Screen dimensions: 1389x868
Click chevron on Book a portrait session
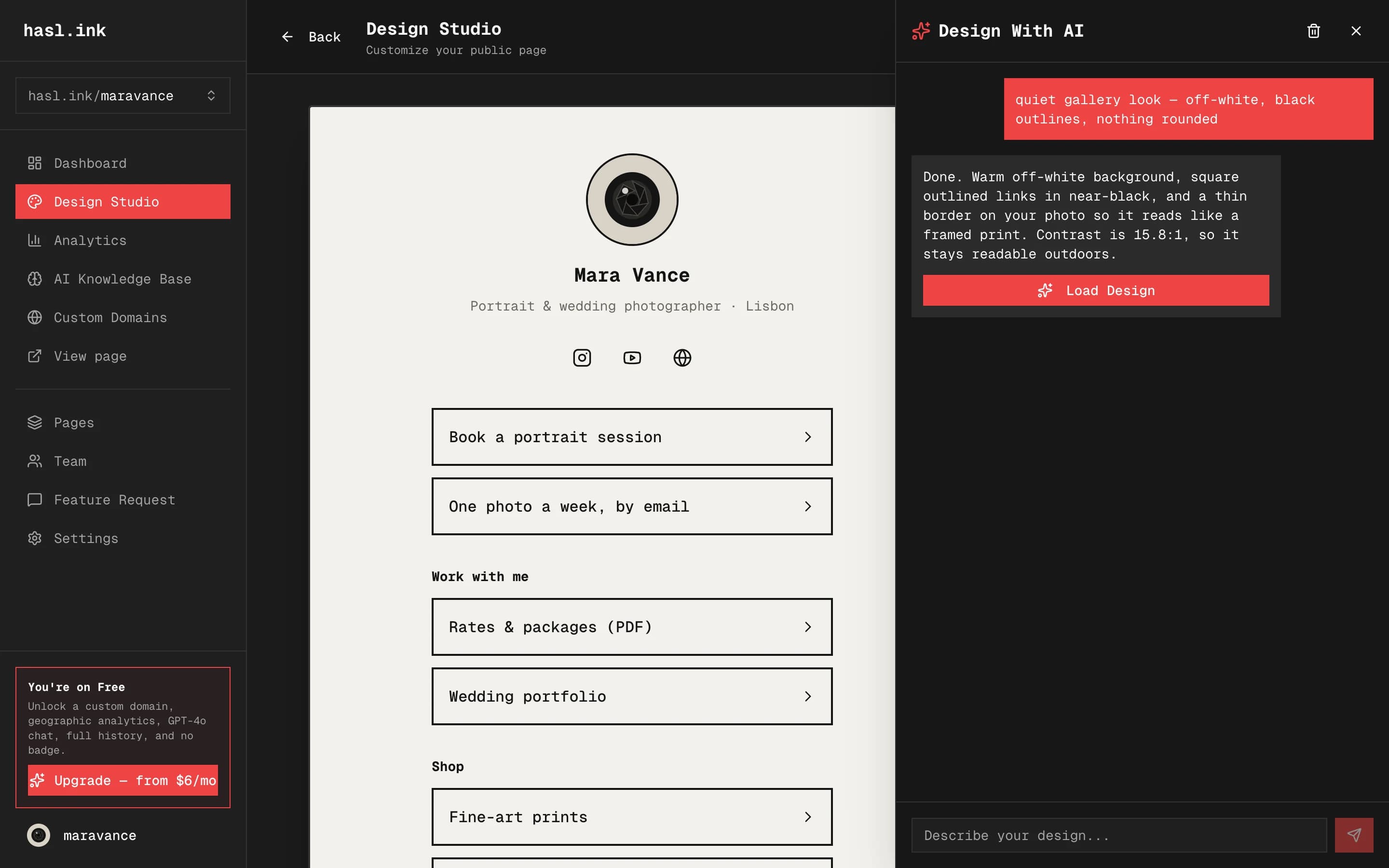(807, 437)
